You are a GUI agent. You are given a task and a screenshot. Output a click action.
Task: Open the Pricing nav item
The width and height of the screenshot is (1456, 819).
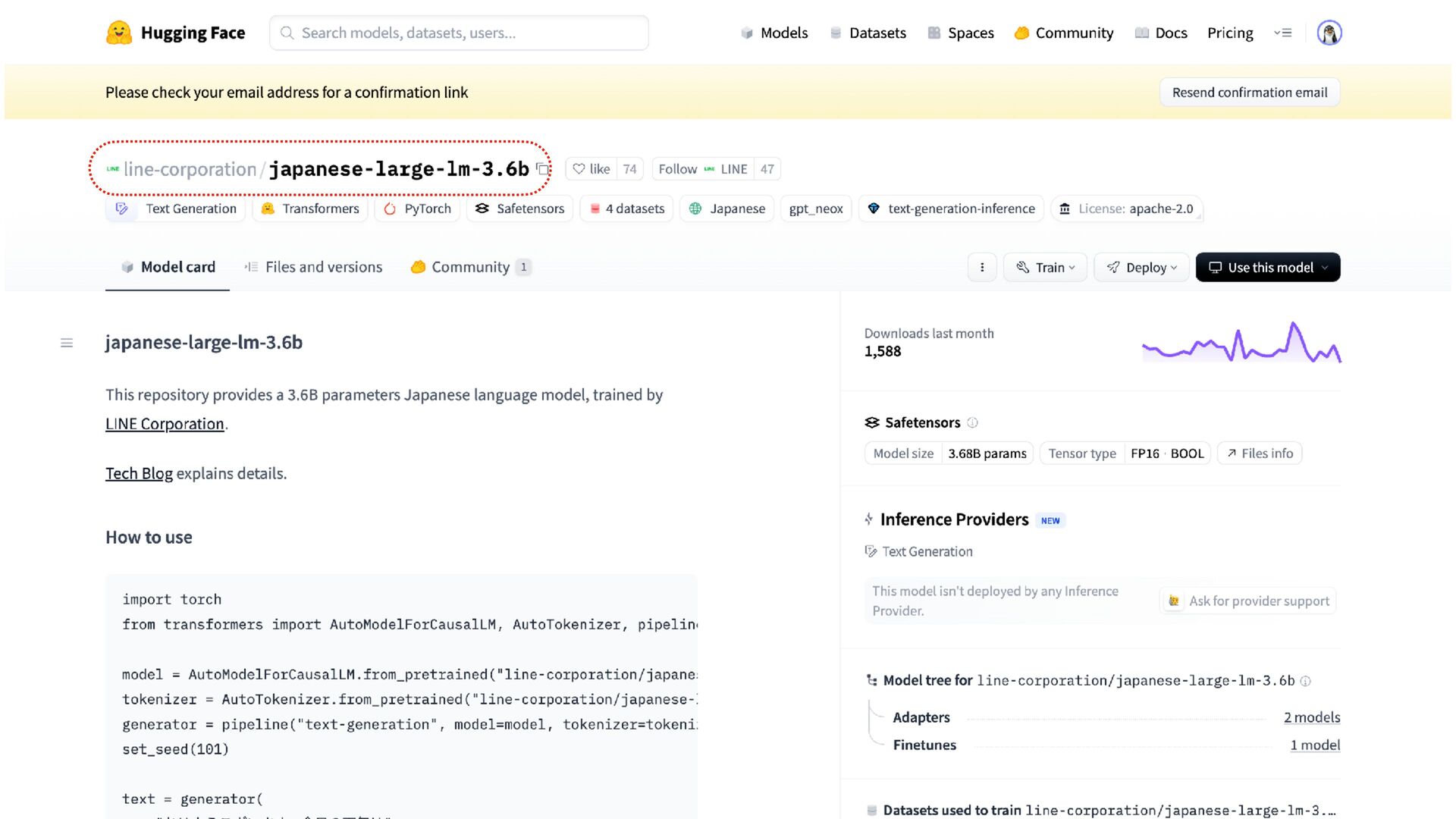click(x=1230, y=33)
